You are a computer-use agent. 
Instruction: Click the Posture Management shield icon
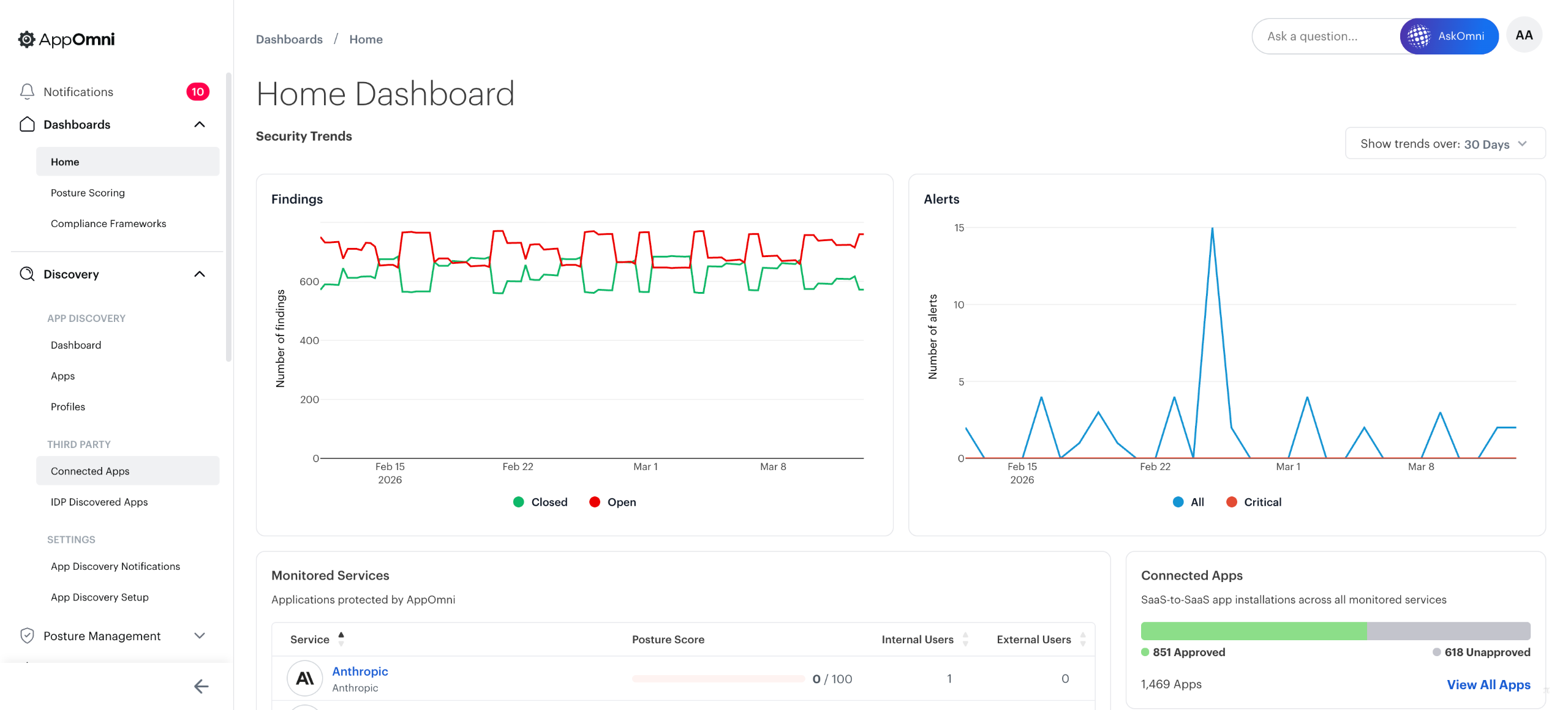27,635
